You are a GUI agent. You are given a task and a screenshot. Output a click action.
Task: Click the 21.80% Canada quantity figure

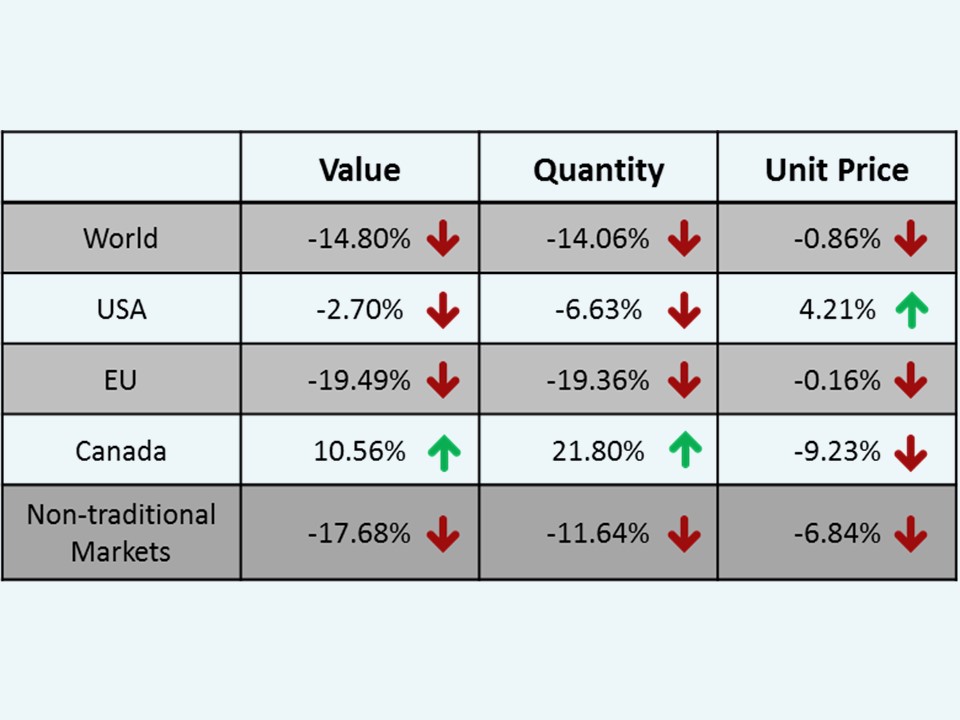point(598,452)
